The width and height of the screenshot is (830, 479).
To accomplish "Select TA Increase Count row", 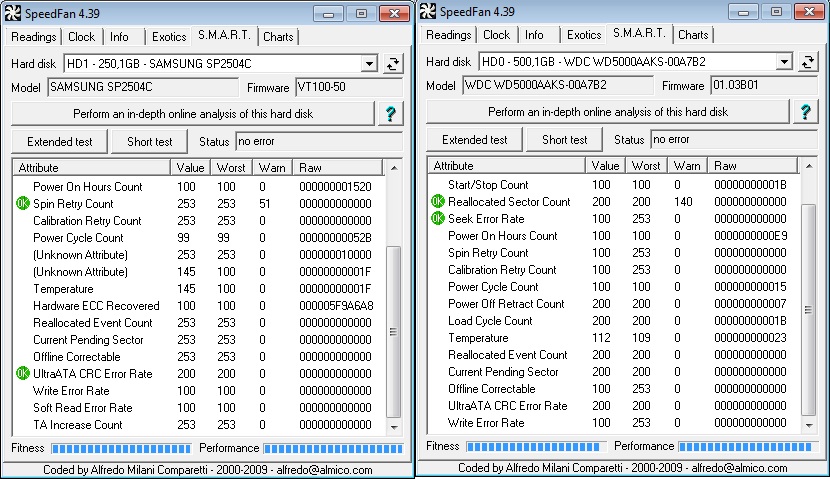I will pyautogui.click(x=199, y=424).
